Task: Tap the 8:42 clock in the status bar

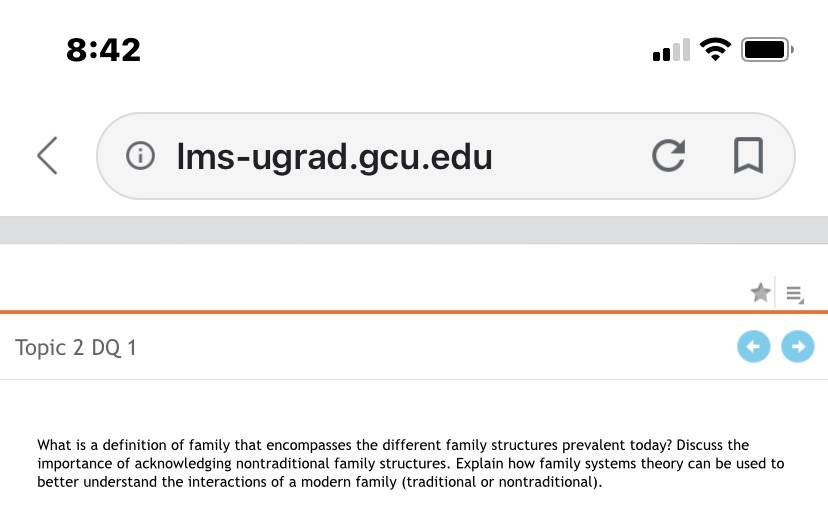Action: click(104, 50)
